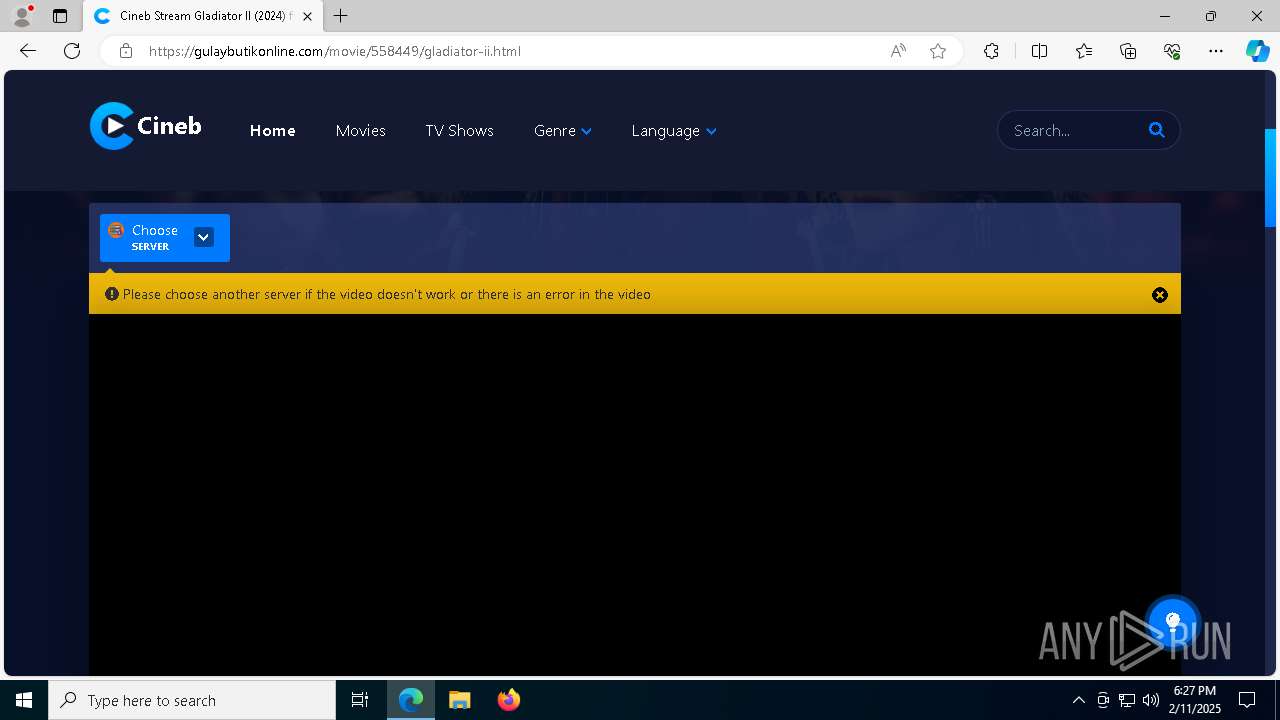Click the network tray icon
1280x720 pixels.
[1127, 700]
